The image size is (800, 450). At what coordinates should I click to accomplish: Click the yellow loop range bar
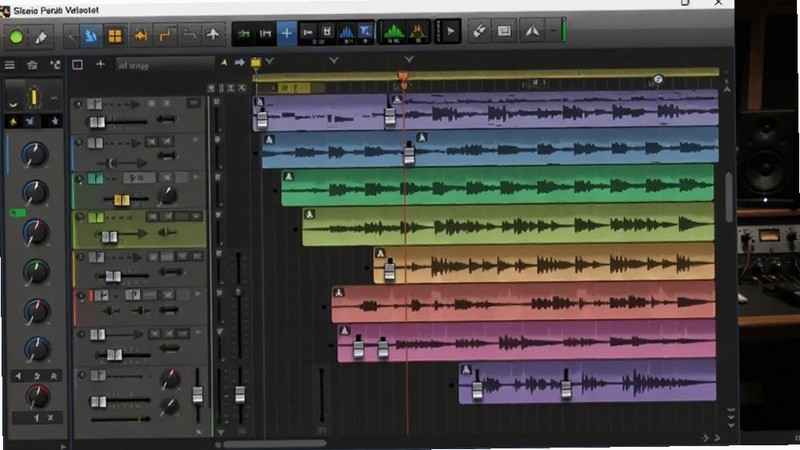click(x=486, y=74)
